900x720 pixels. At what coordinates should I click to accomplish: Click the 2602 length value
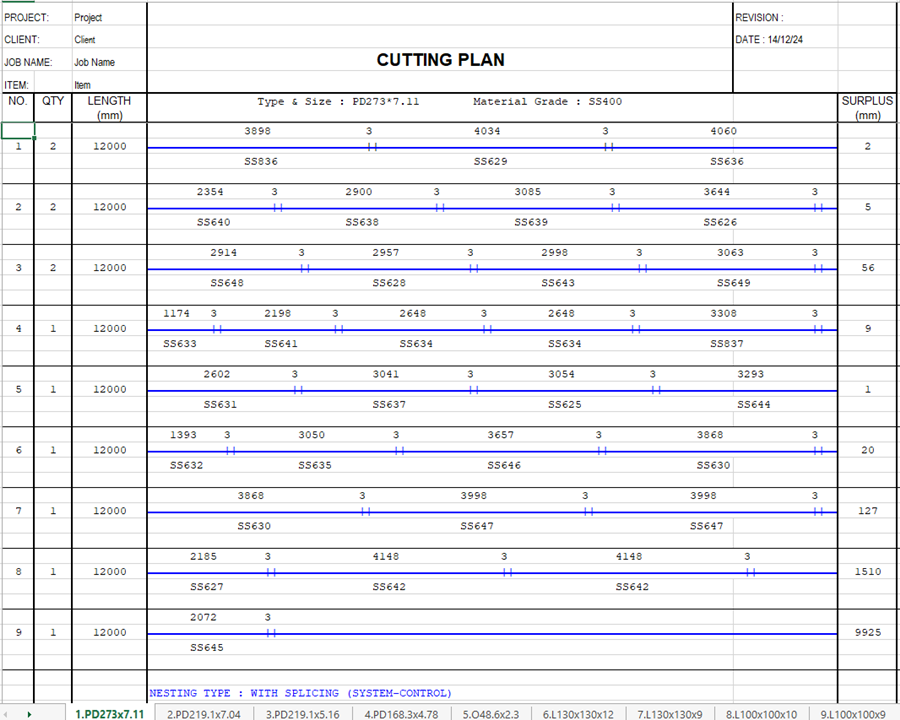click(216, 374)
